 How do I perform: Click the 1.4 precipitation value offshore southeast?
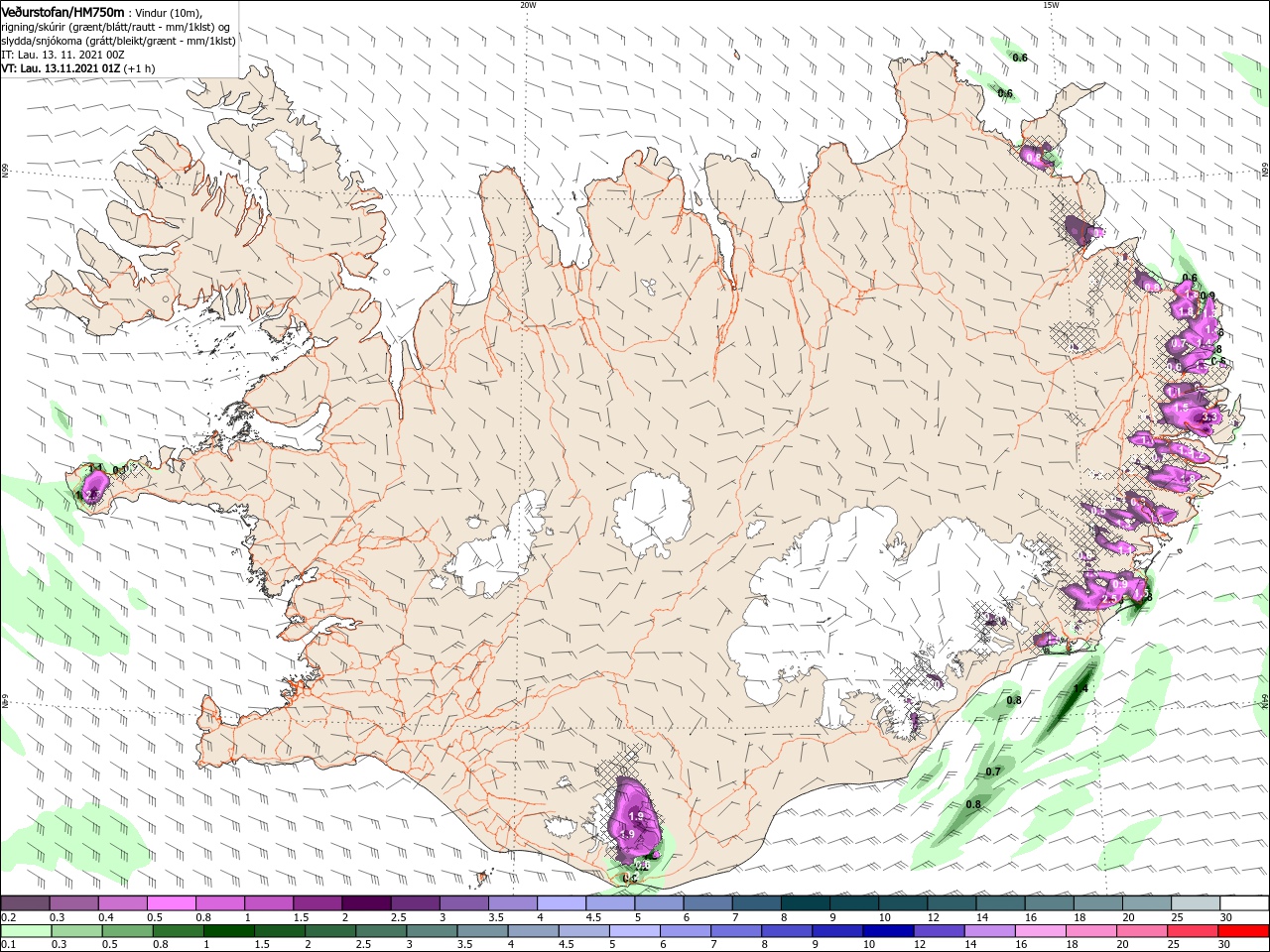[x=1080, y=688]
